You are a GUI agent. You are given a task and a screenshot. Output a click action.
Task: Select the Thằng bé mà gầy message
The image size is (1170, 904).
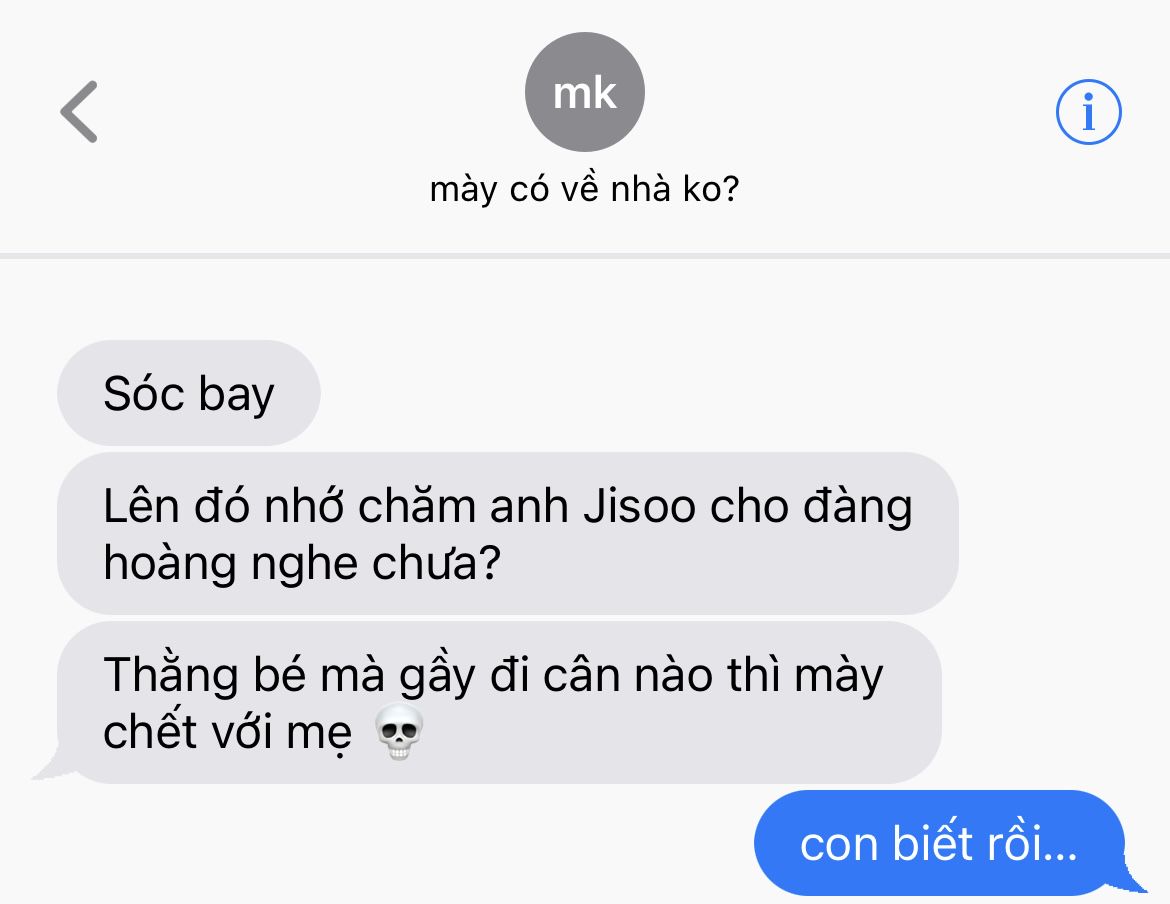pyautogui.click(x=499, y=703)
